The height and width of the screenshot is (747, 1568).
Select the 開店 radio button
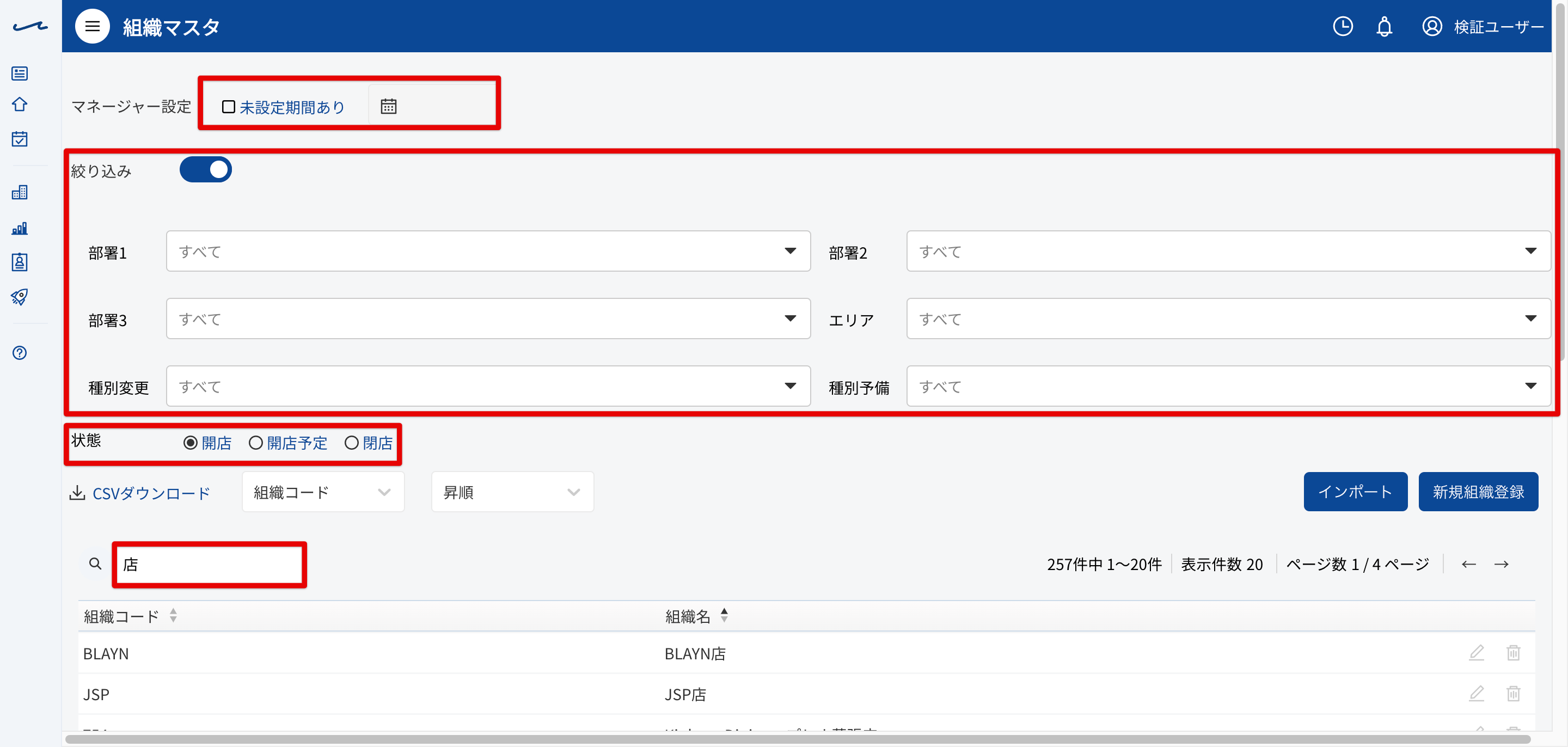[x=191, y=443]
